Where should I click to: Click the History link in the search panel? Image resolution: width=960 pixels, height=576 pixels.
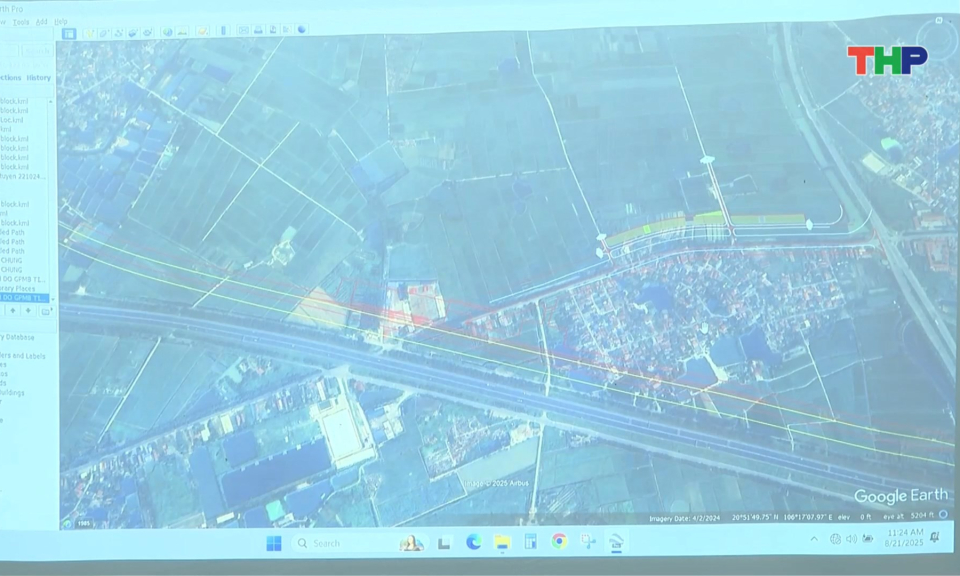[39, 78]
